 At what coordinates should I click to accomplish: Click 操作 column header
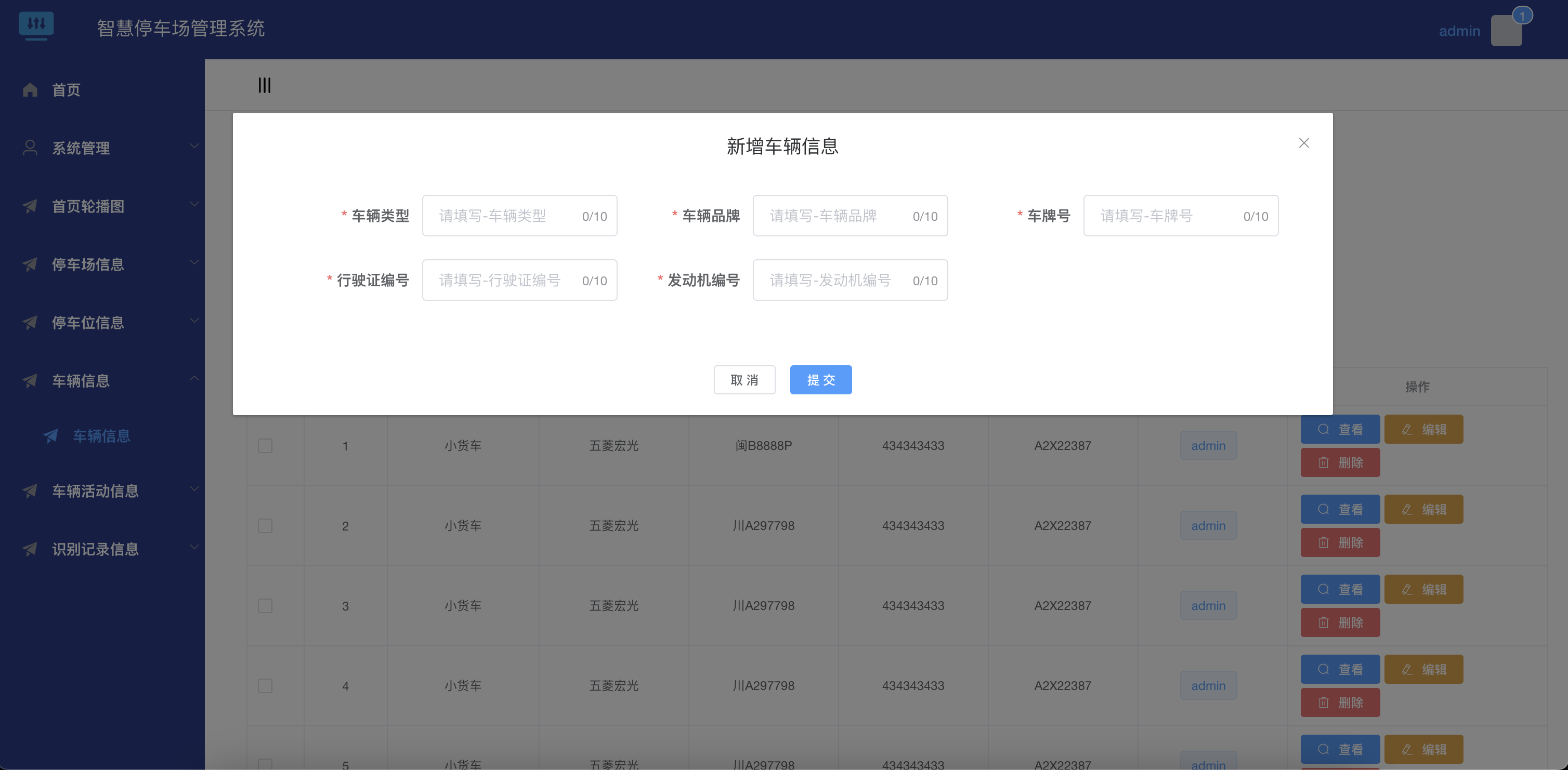pyautogui.click(x=1417, y=387)
